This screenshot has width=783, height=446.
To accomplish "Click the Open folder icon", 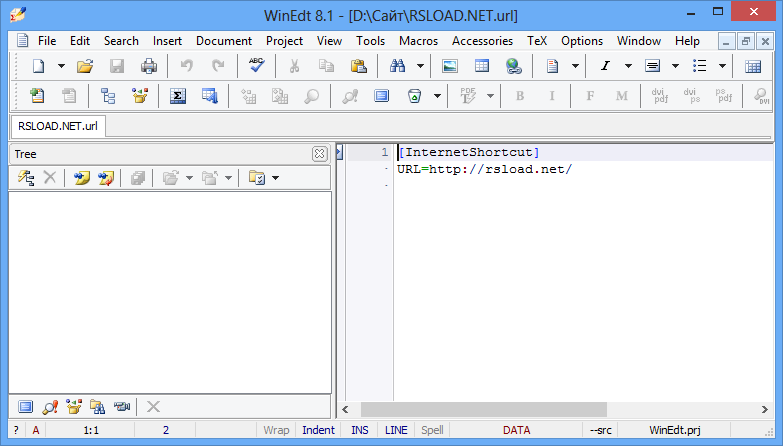I will point(85,66).
